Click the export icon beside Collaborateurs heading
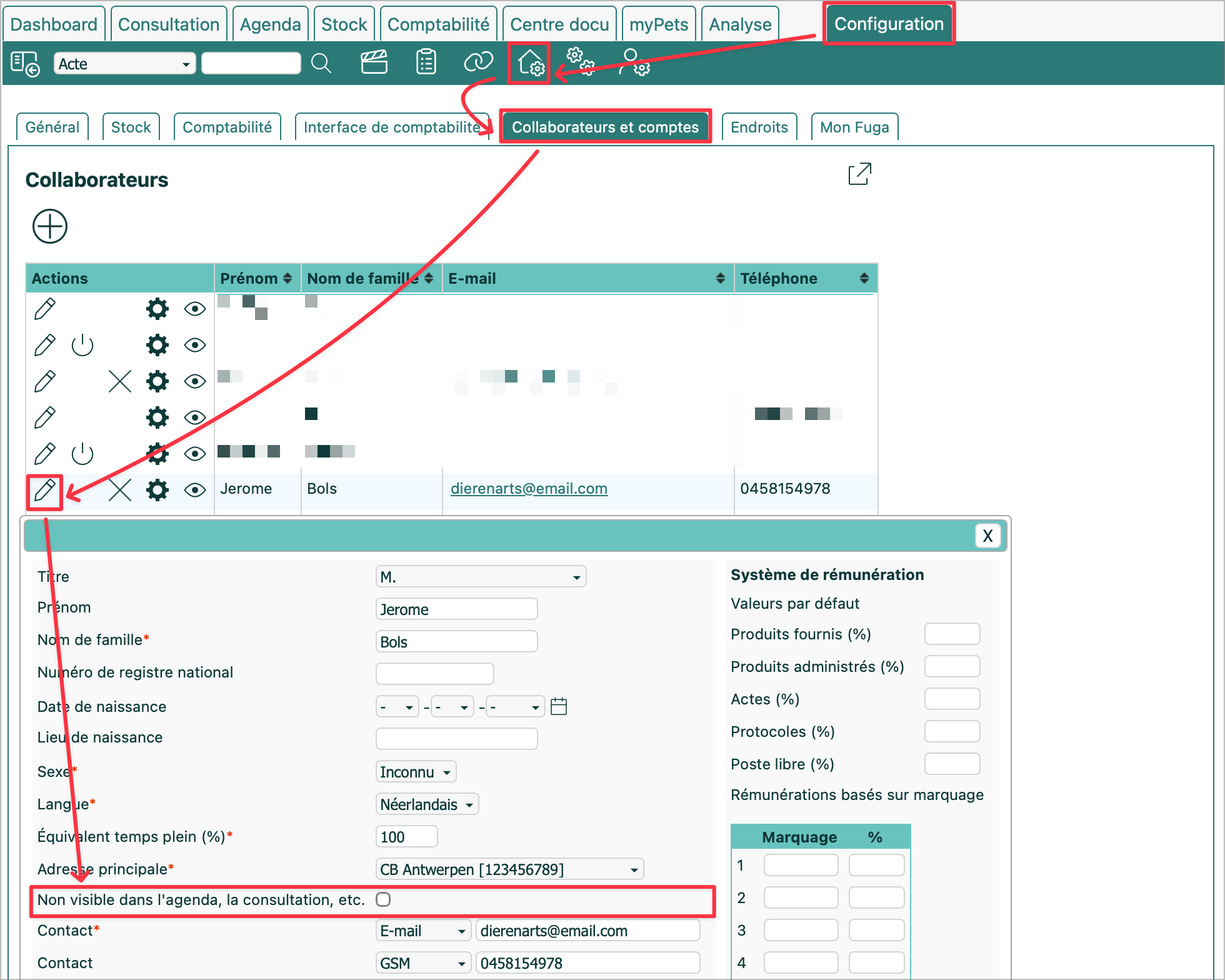Viewport: 1225px width, 980px height. [859, 174]
